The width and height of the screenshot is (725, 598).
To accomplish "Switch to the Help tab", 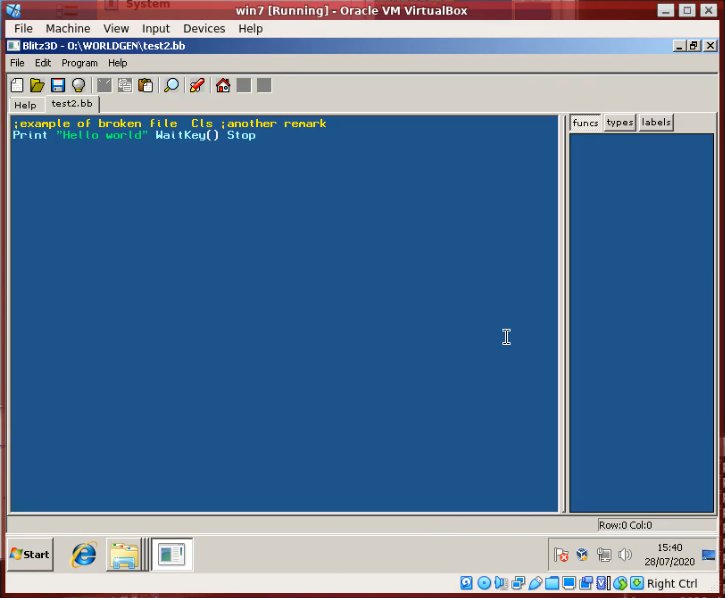I will 25,105.
